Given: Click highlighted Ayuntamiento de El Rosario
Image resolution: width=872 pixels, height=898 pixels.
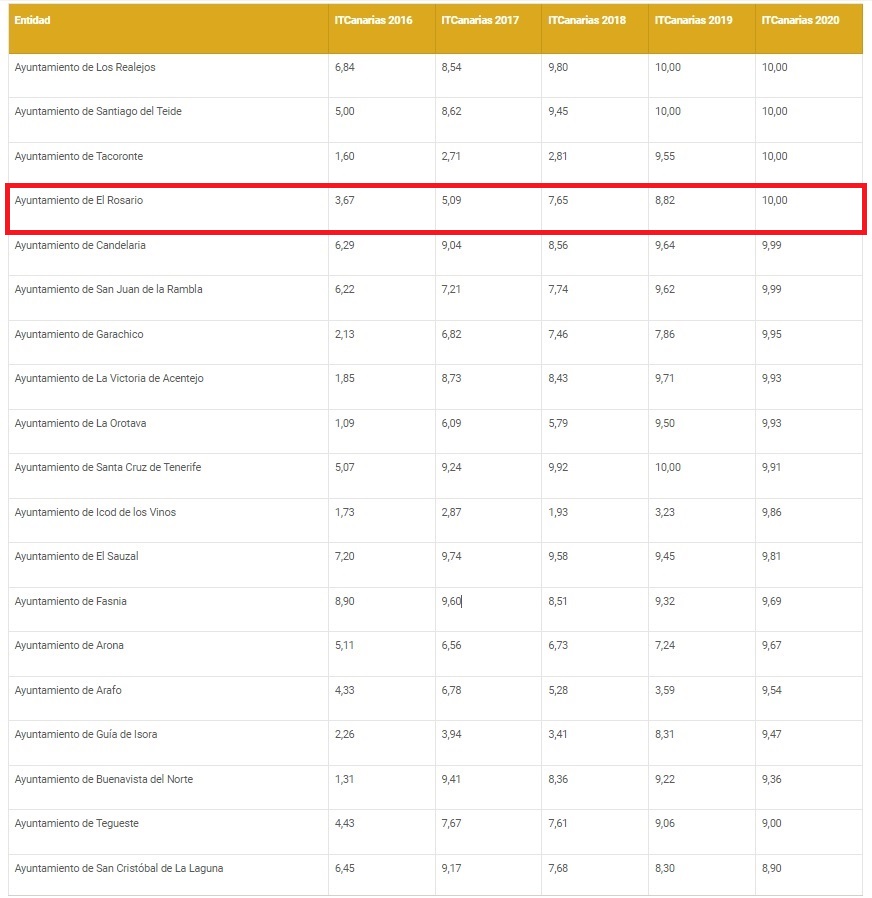Looking at the screenshot, I should (79, 200).
